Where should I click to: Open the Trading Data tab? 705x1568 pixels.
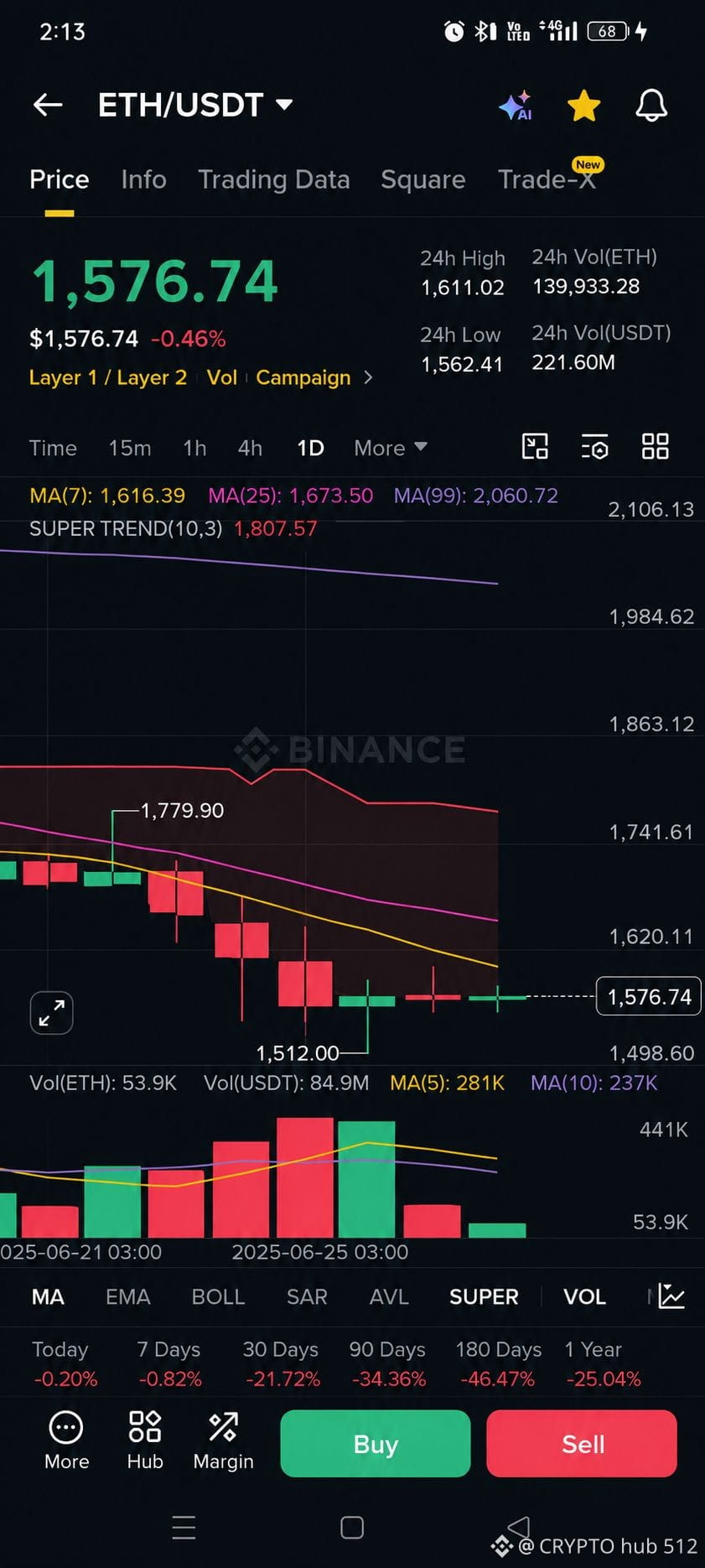pyautogui.click(x=274, y=179)
